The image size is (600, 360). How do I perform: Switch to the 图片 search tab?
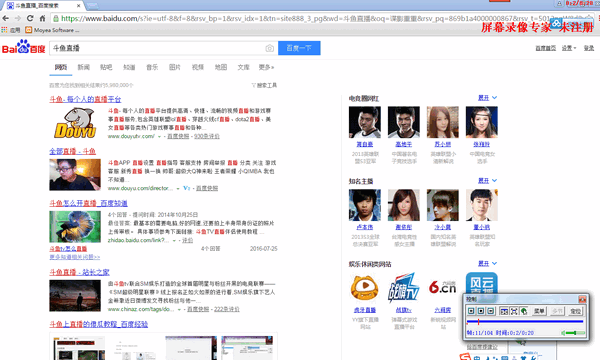175,67
